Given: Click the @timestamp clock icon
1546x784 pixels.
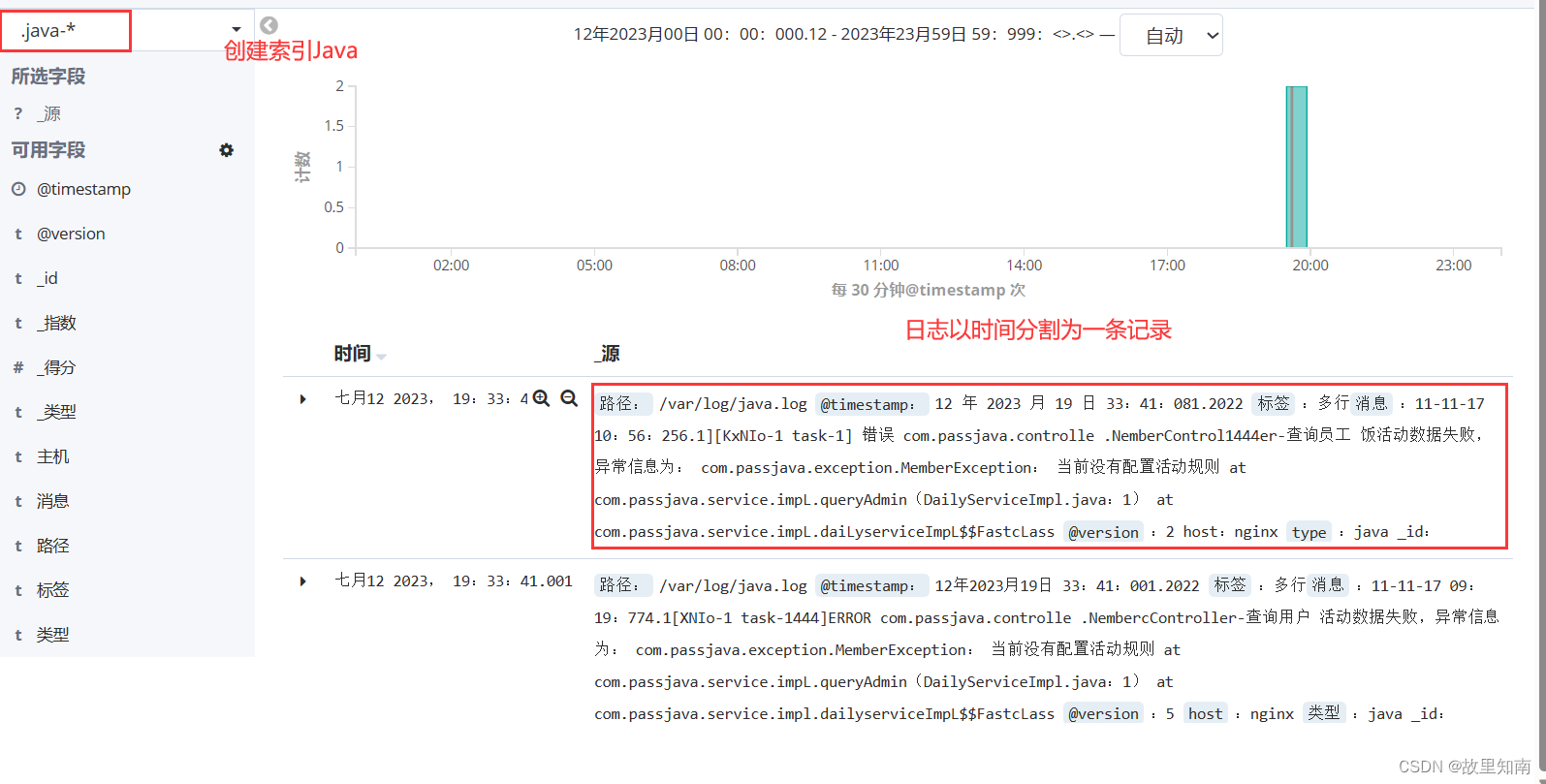Looking at the screenshot, I should coord(18,189).
